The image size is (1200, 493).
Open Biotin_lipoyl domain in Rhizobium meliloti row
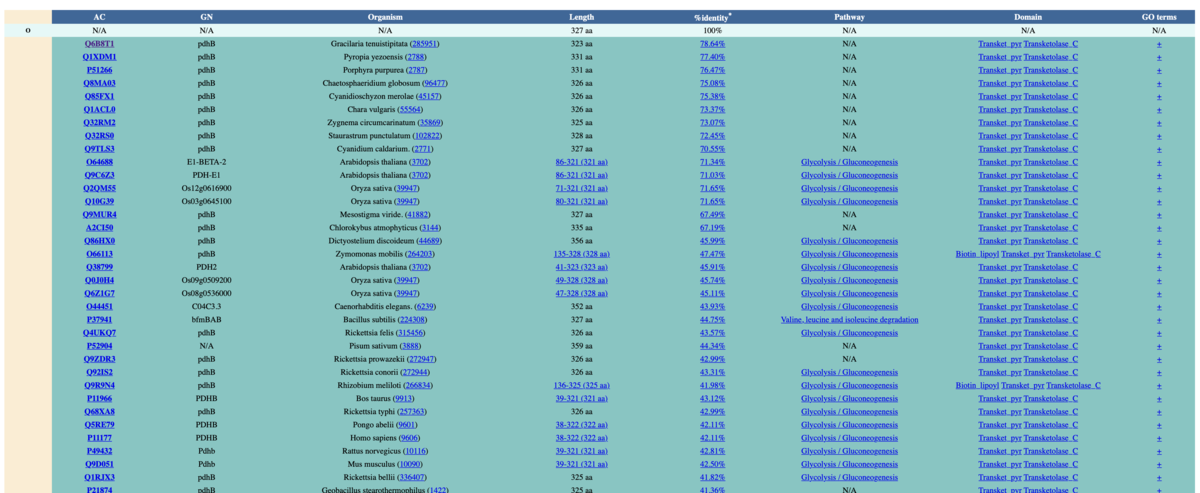pos(977,385)
